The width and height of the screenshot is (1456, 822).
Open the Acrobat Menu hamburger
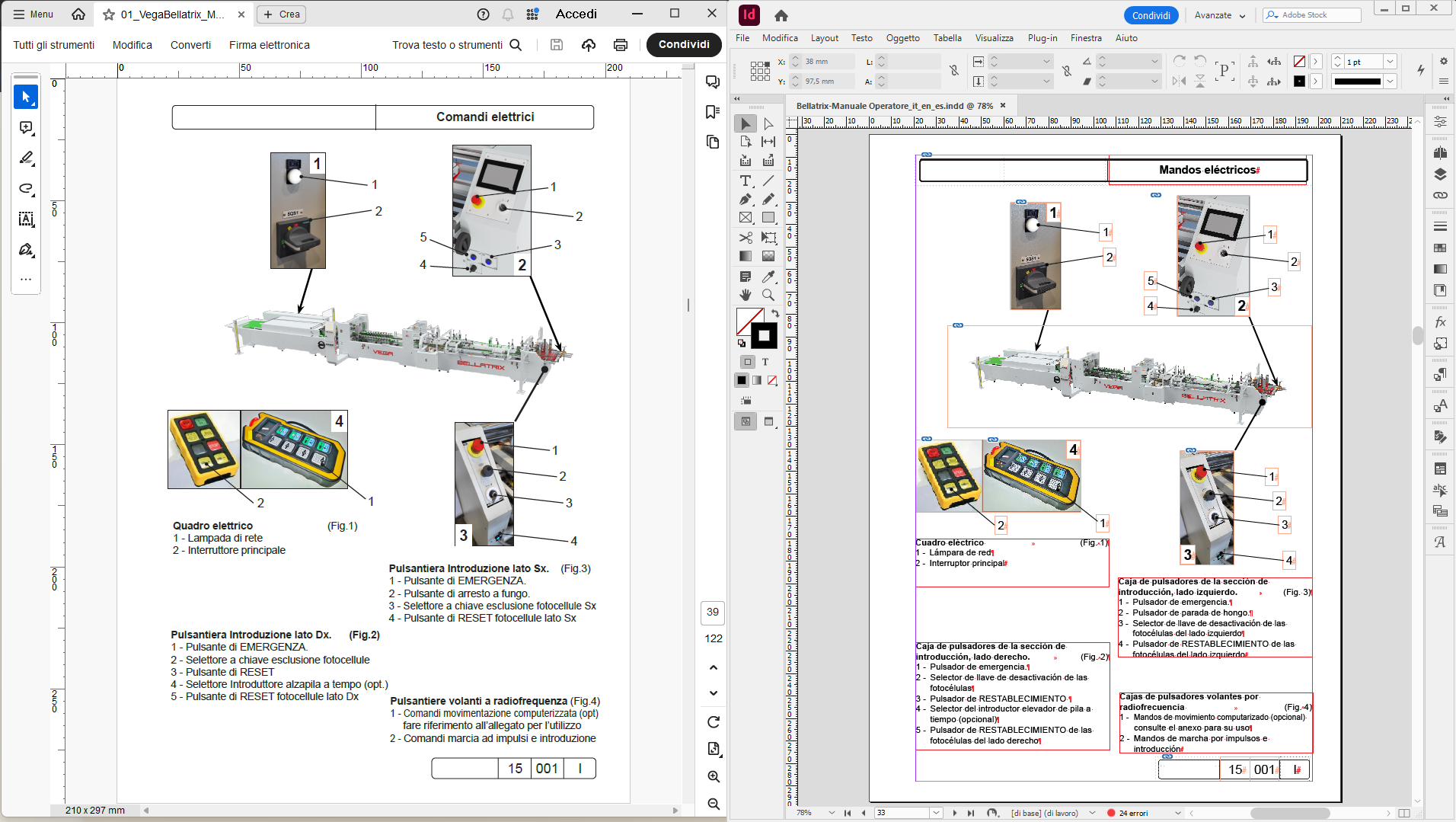click(x=34, y=14)
